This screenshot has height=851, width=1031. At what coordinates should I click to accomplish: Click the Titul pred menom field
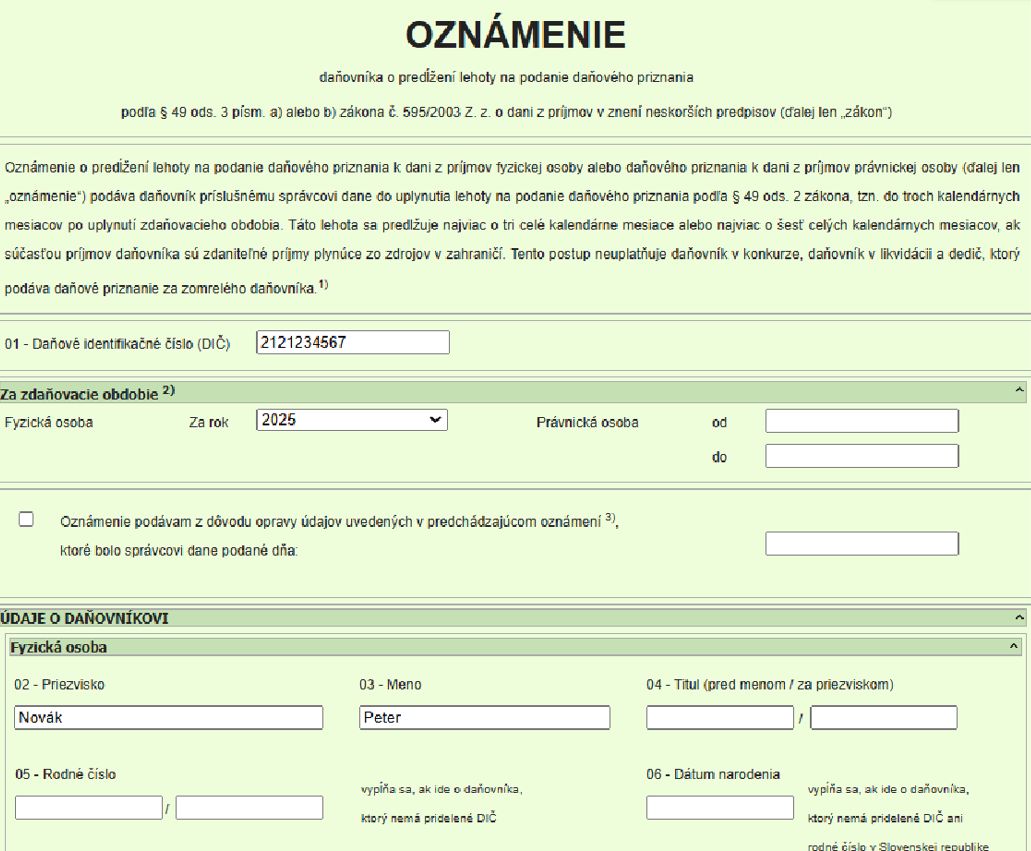coord(720,718)
